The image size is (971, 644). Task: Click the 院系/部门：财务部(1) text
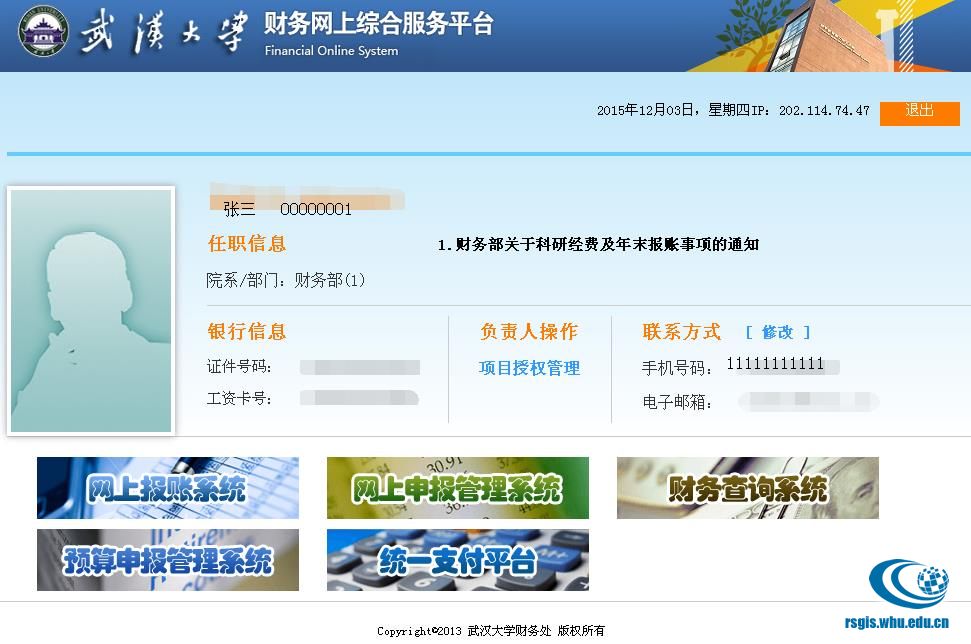tap(286, 281)
